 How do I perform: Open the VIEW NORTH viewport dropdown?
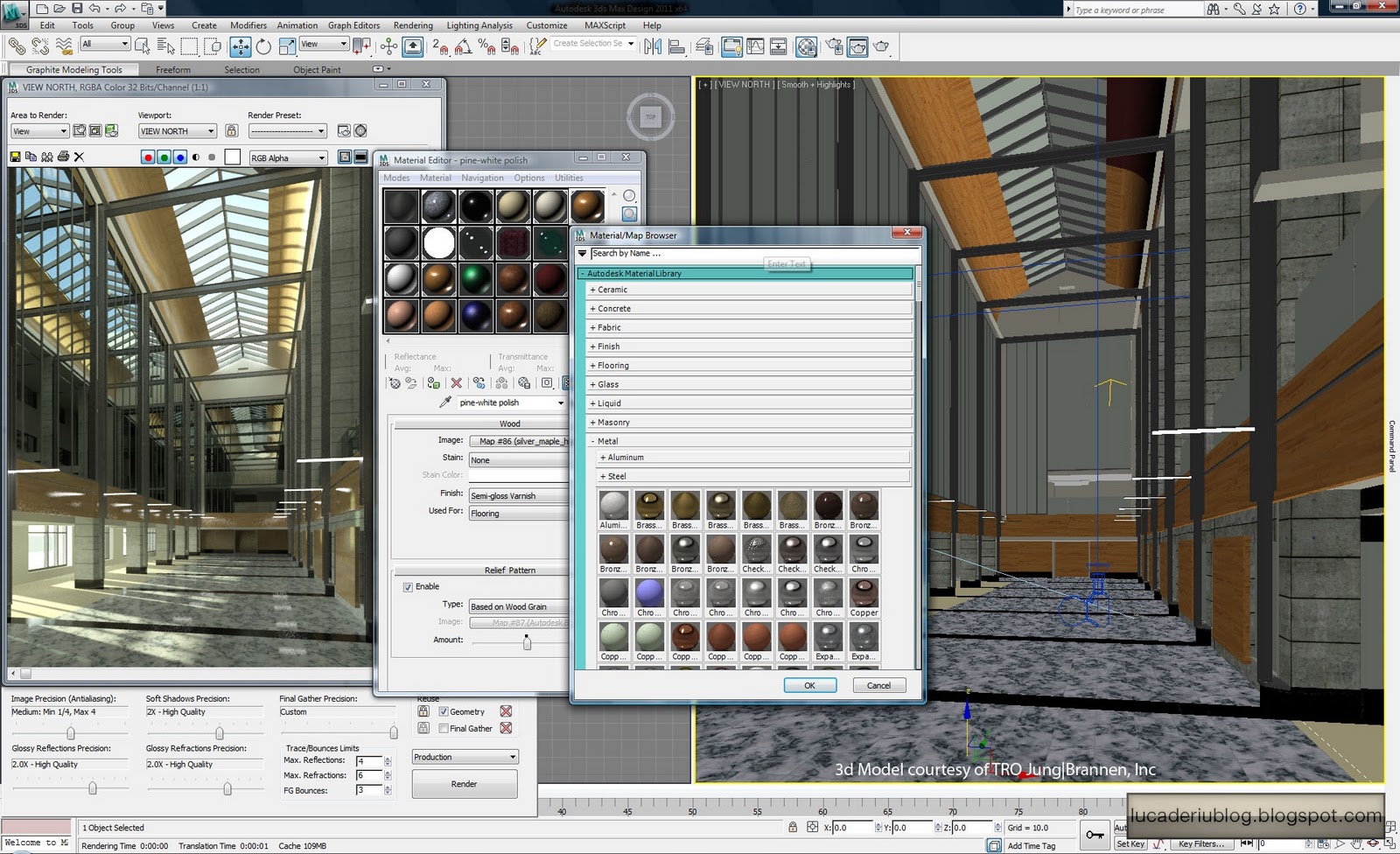[x=178, y=131]
